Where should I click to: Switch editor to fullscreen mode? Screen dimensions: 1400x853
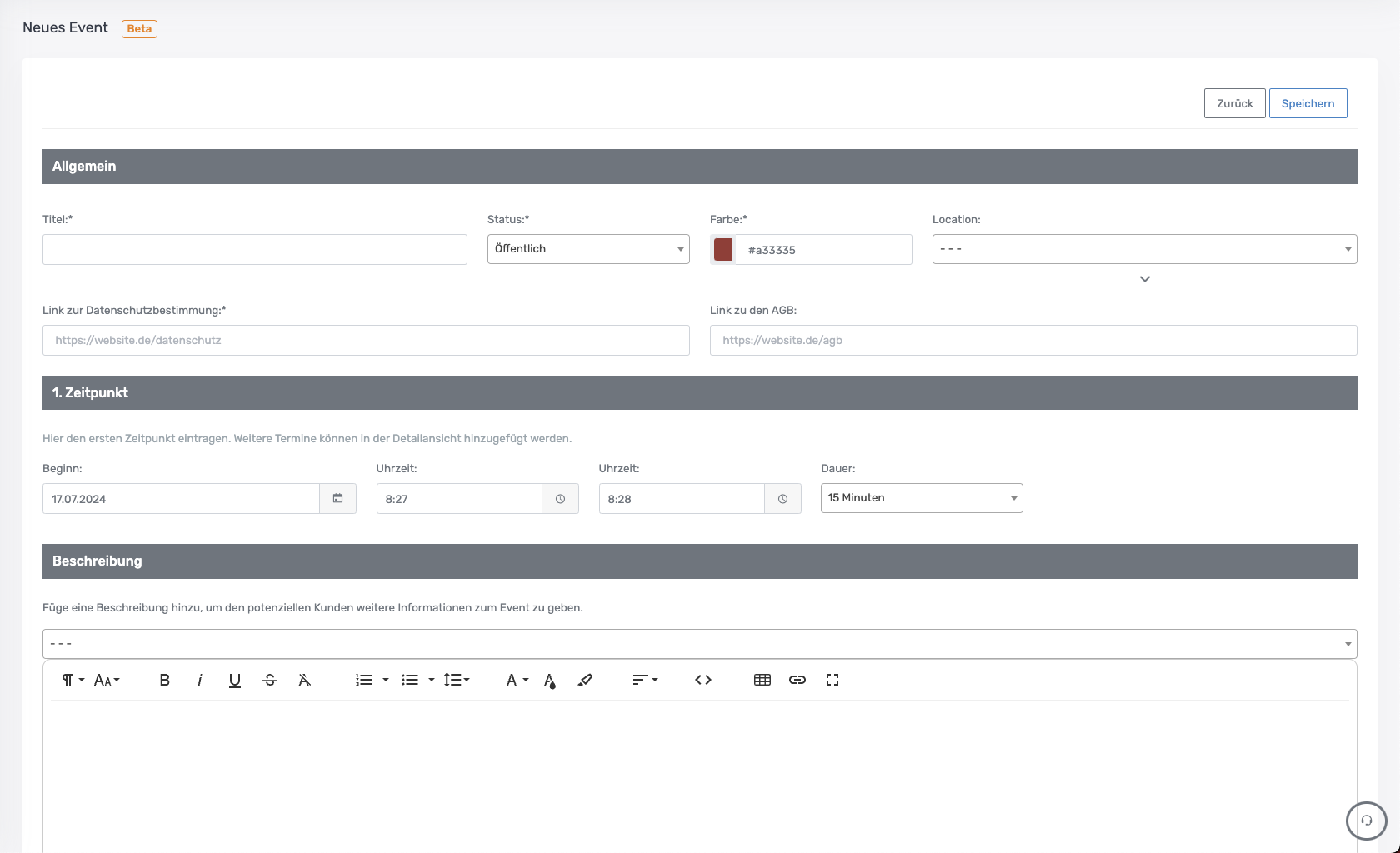[x=832, y=680]
